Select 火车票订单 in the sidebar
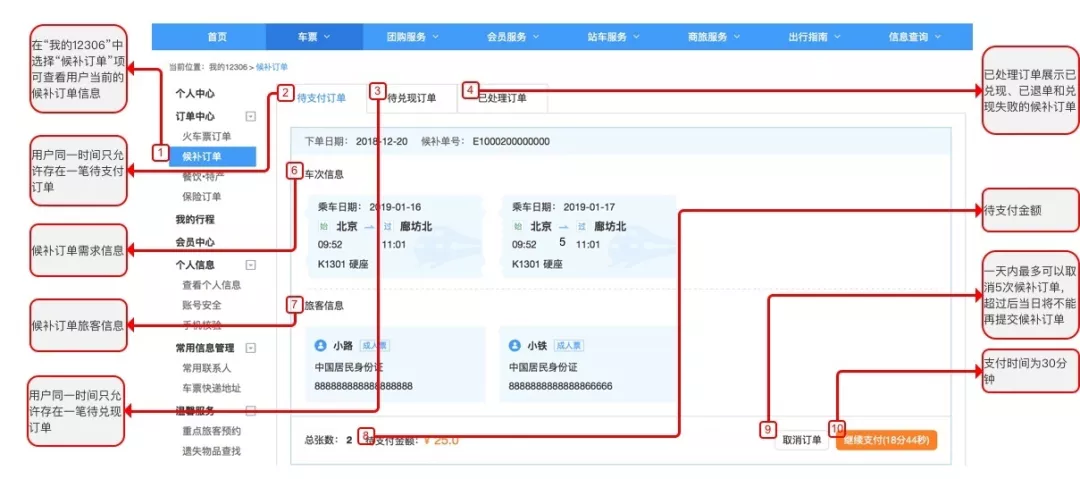The height and width of the screenshot is (479, 1080). 206,136
